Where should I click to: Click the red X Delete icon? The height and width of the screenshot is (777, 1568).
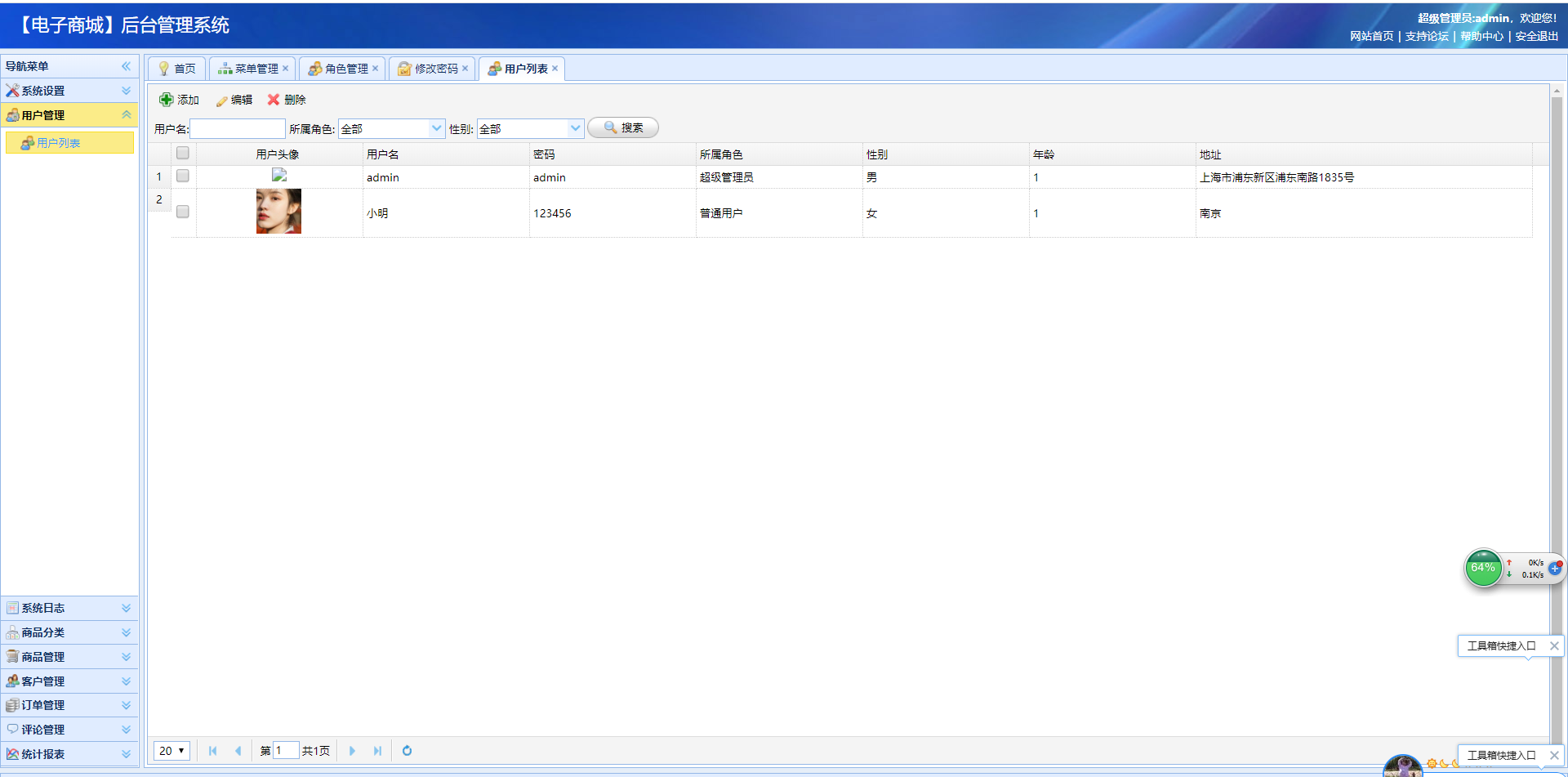coord(274,100)
